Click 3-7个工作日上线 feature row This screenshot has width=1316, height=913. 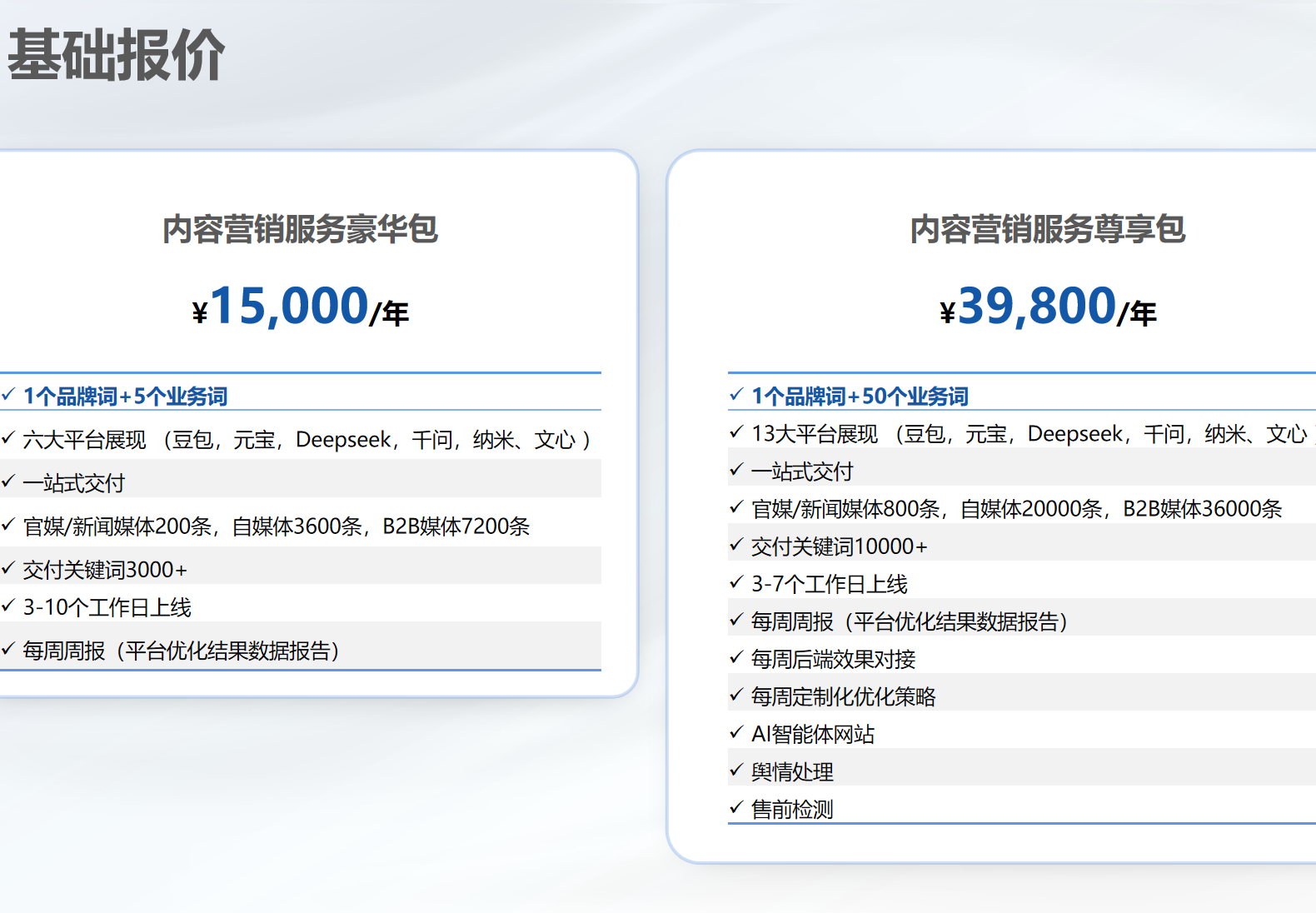[x=1022, y=583]
